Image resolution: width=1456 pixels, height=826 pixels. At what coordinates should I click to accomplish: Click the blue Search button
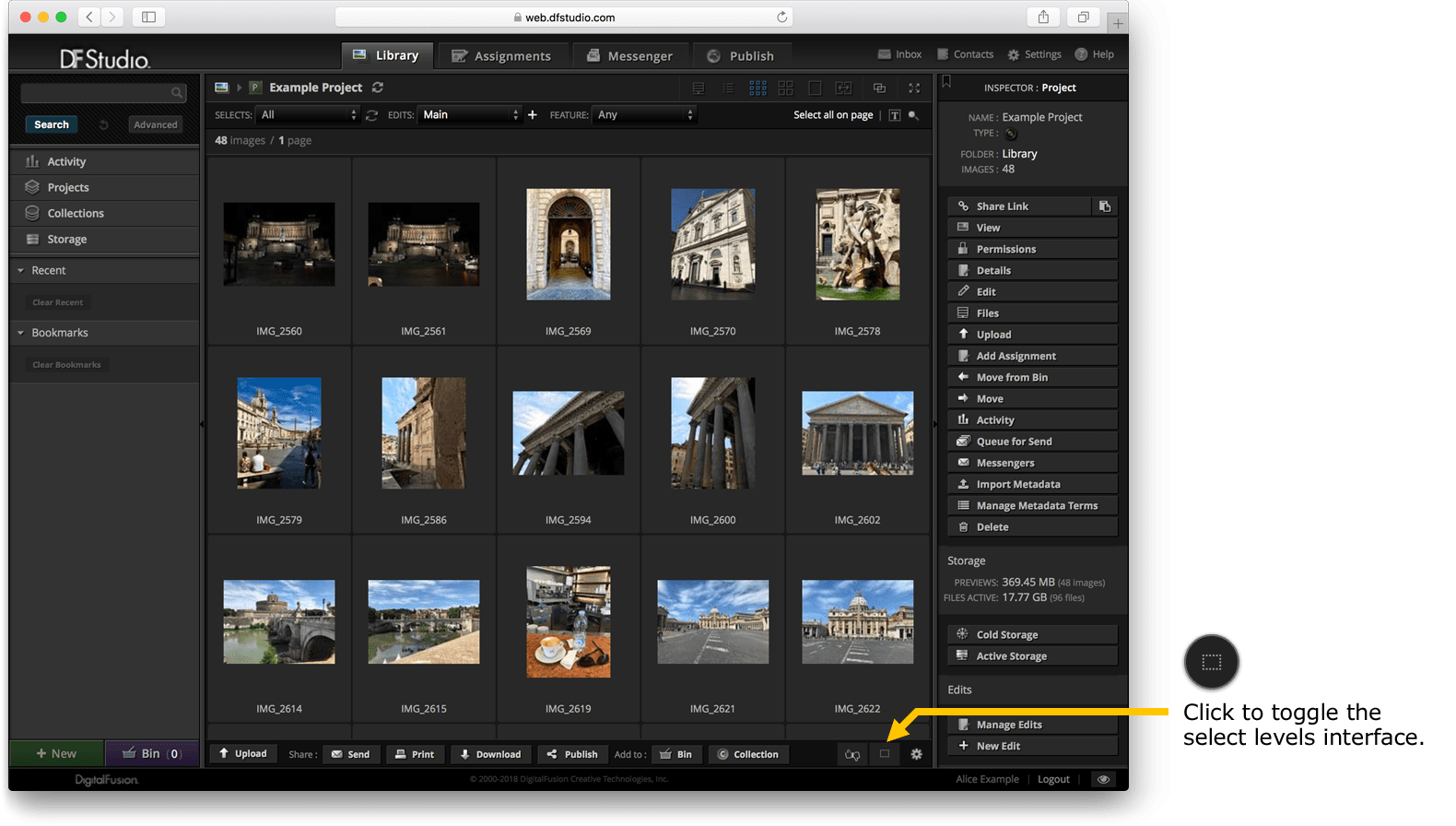[52, 124]
